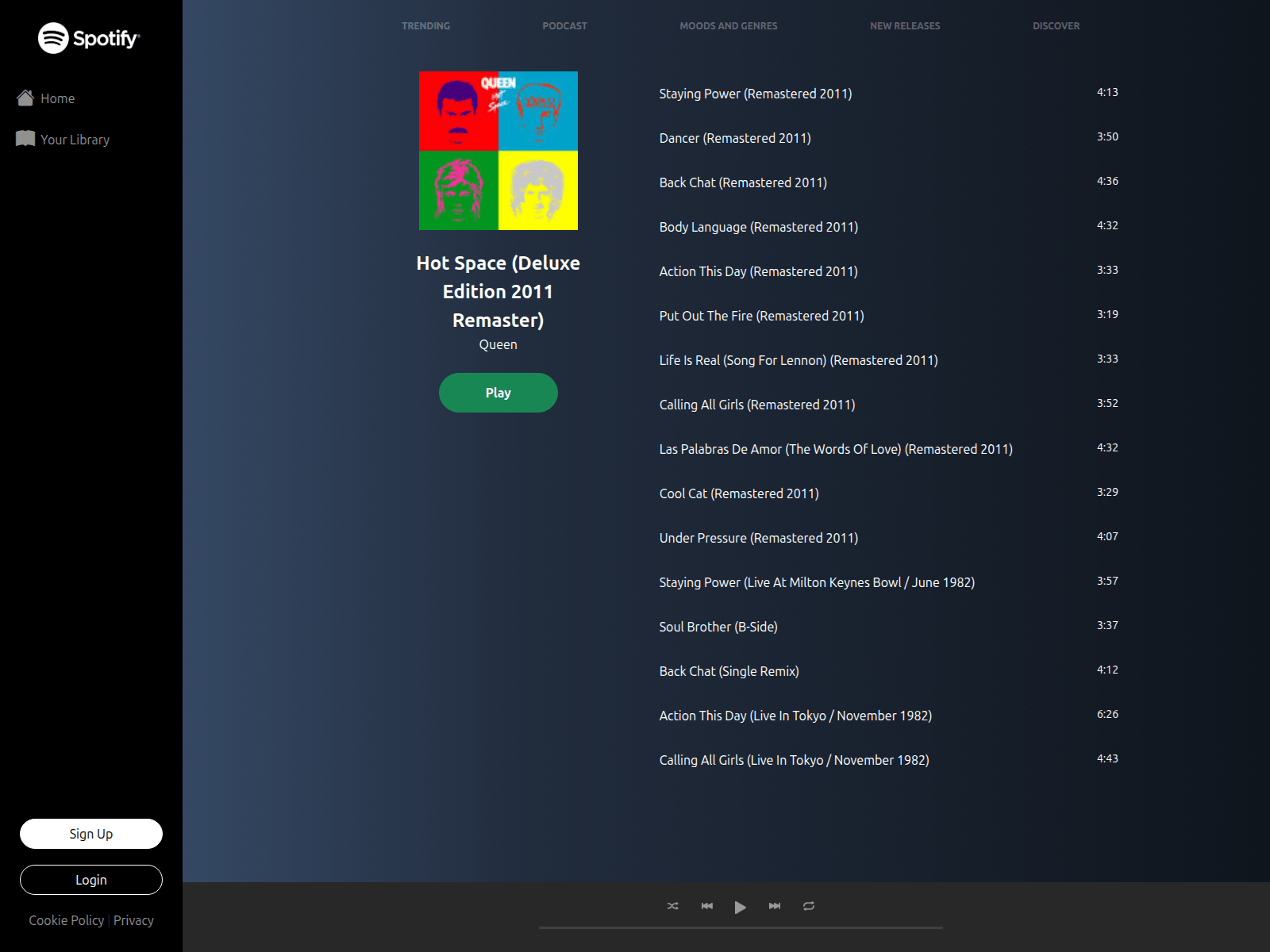The image size is (1270, 952).
Task: Select Cool Cat (Remastered 2011) track
Action: coord(739,493)
